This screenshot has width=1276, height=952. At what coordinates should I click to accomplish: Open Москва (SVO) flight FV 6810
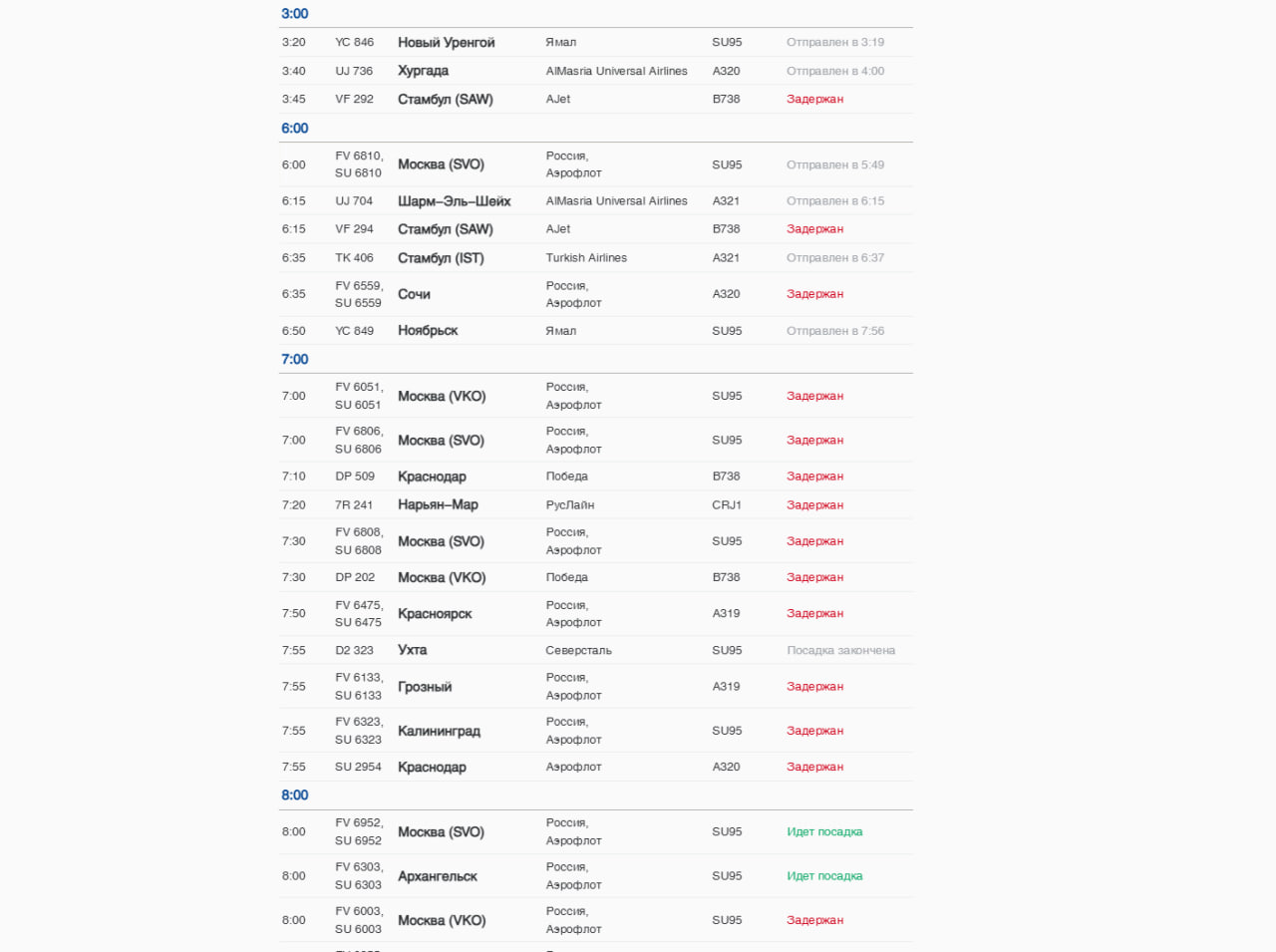point(441,164)
